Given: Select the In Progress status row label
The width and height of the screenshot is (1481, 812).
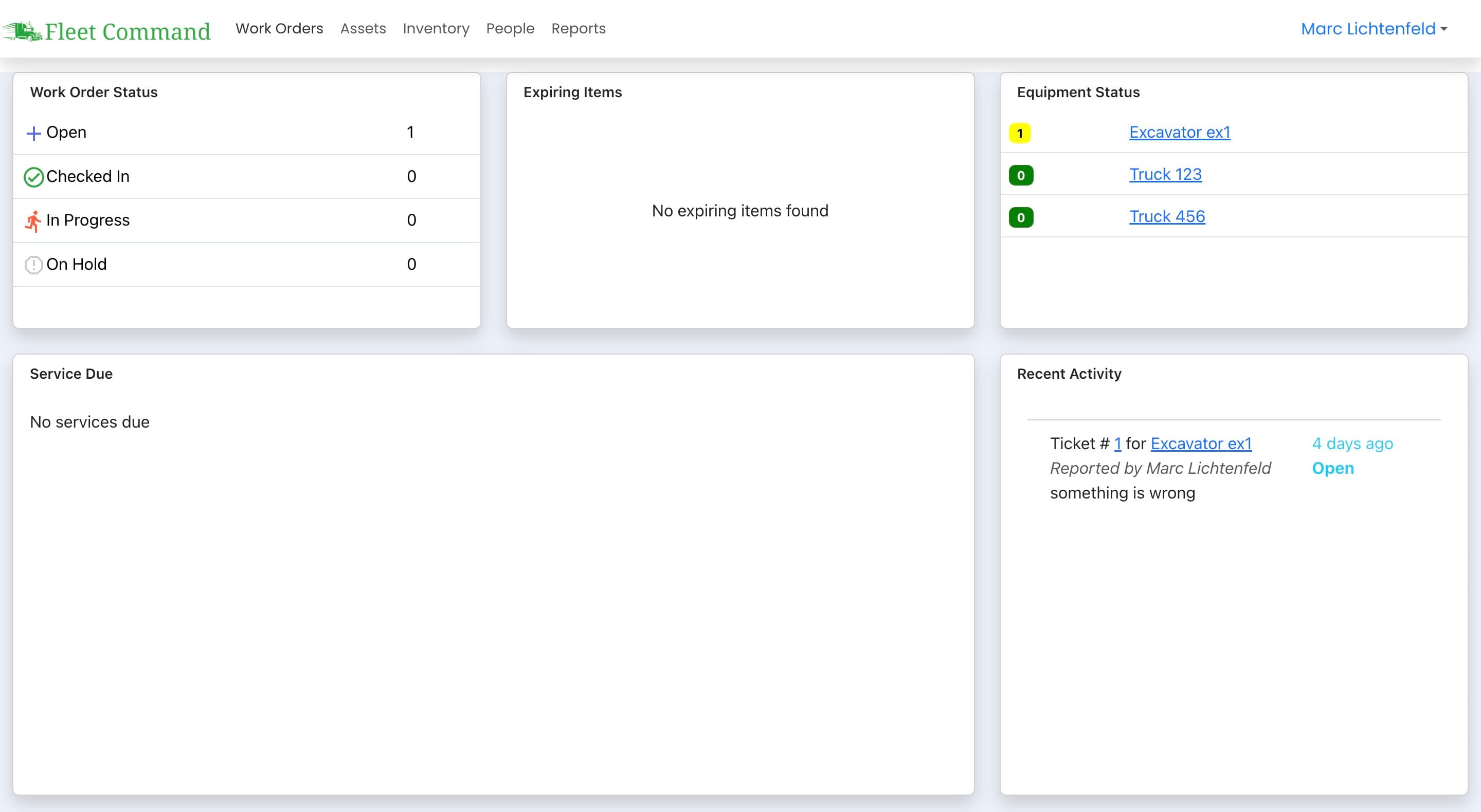Looking at the screenshot, I should tap(88, 220).
